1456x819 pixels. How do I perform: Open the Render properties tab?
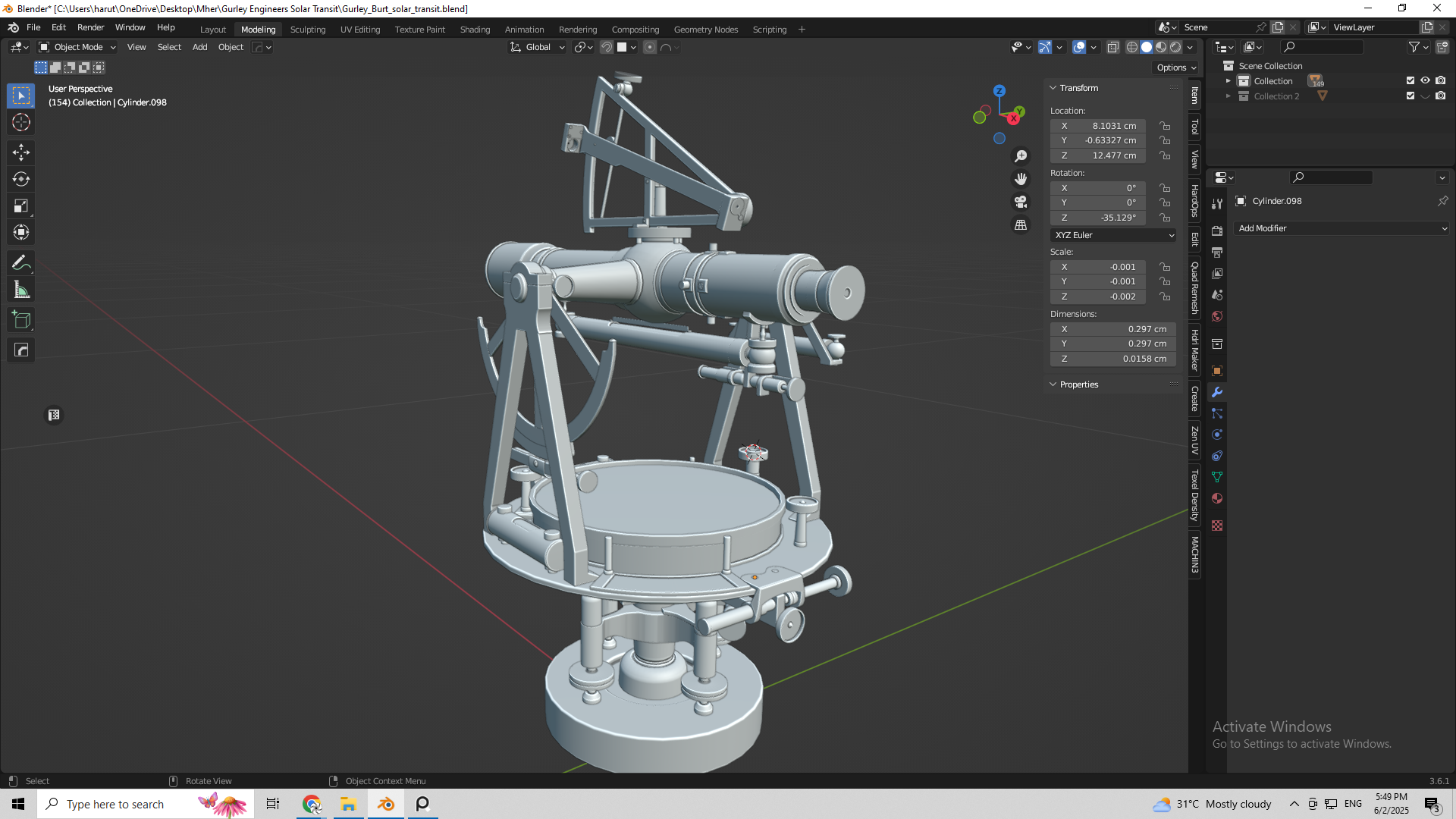[1217, 231]
